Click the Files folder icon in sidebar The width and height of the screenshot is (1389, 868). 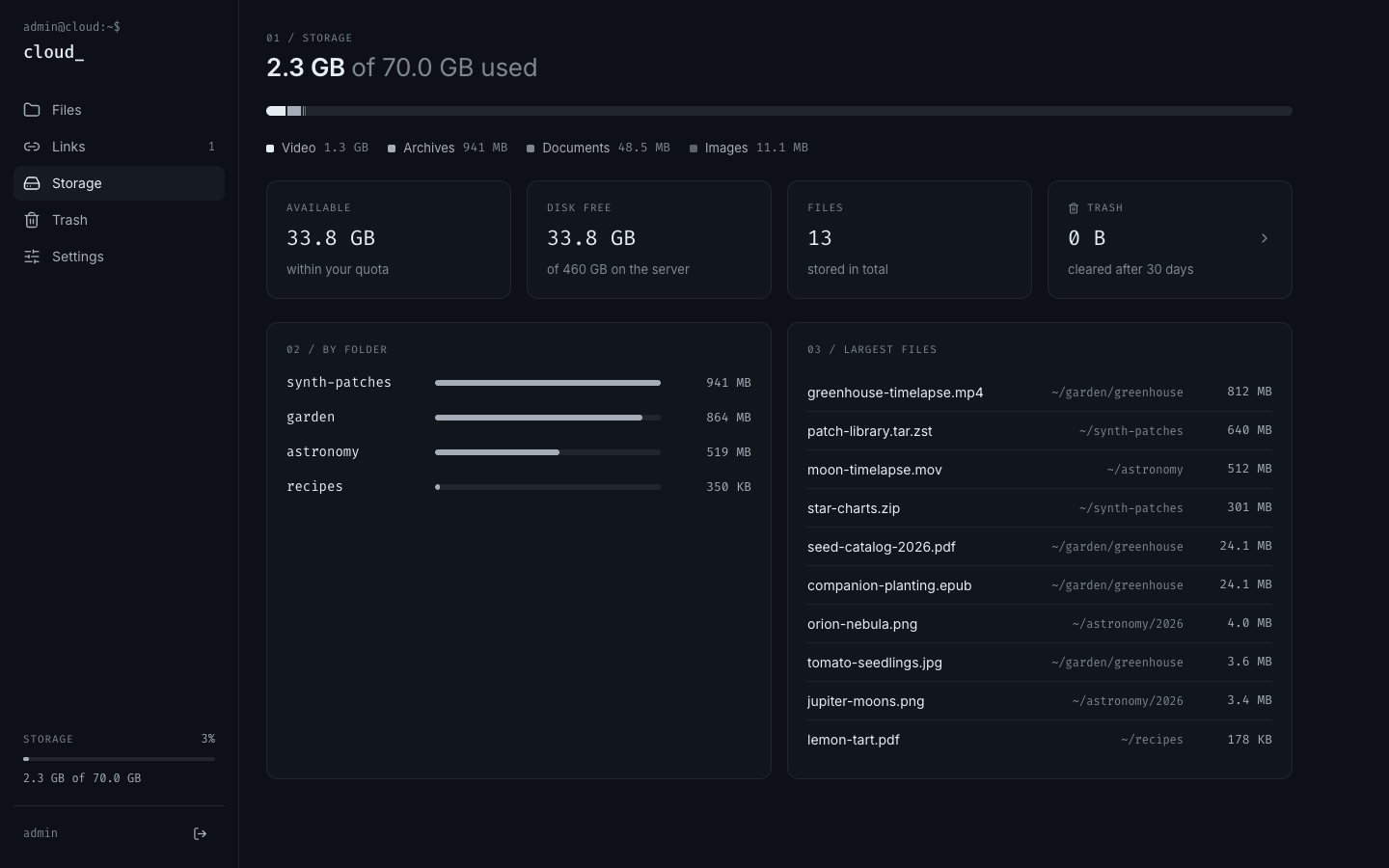(x=32, y=110)
